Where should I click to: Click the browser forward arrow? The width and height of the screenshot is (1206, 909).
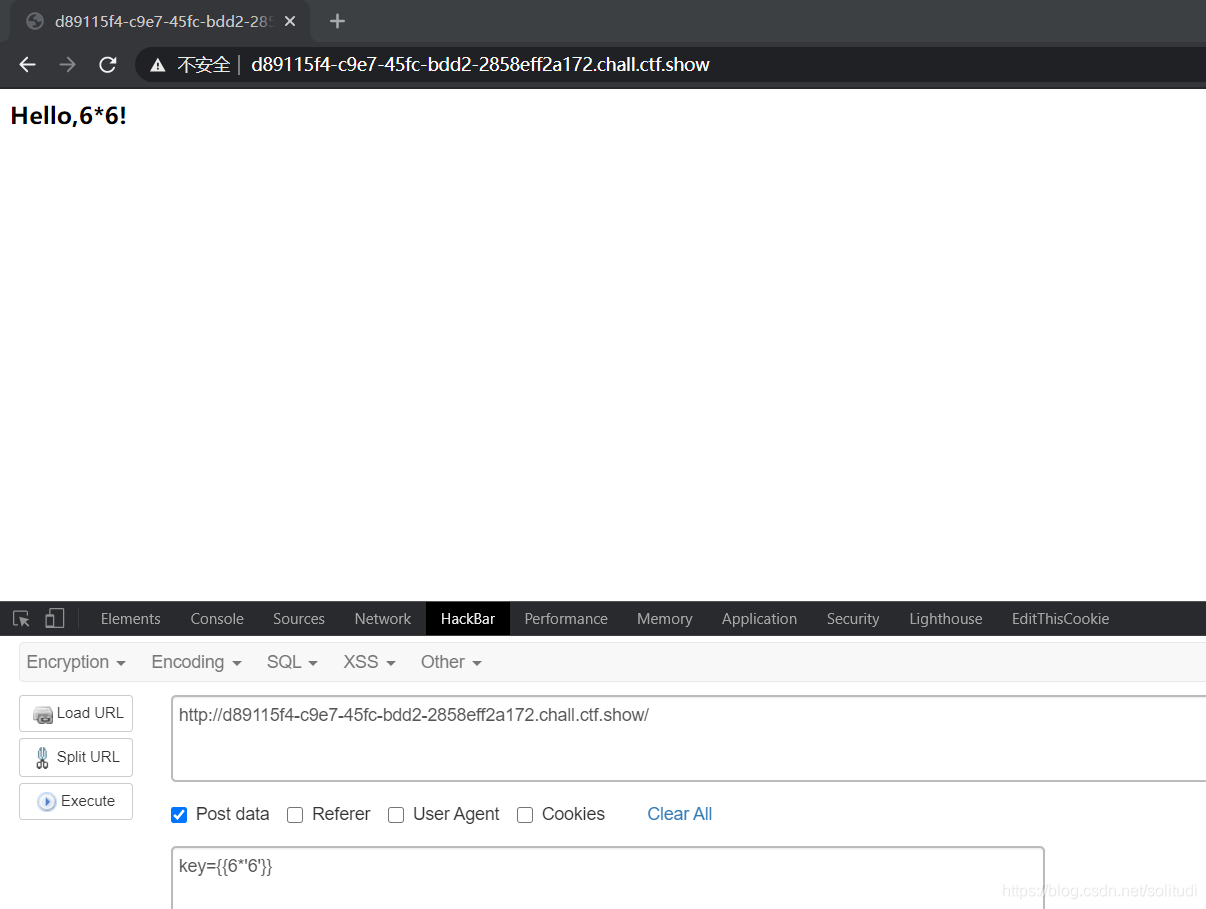[67, 64]
